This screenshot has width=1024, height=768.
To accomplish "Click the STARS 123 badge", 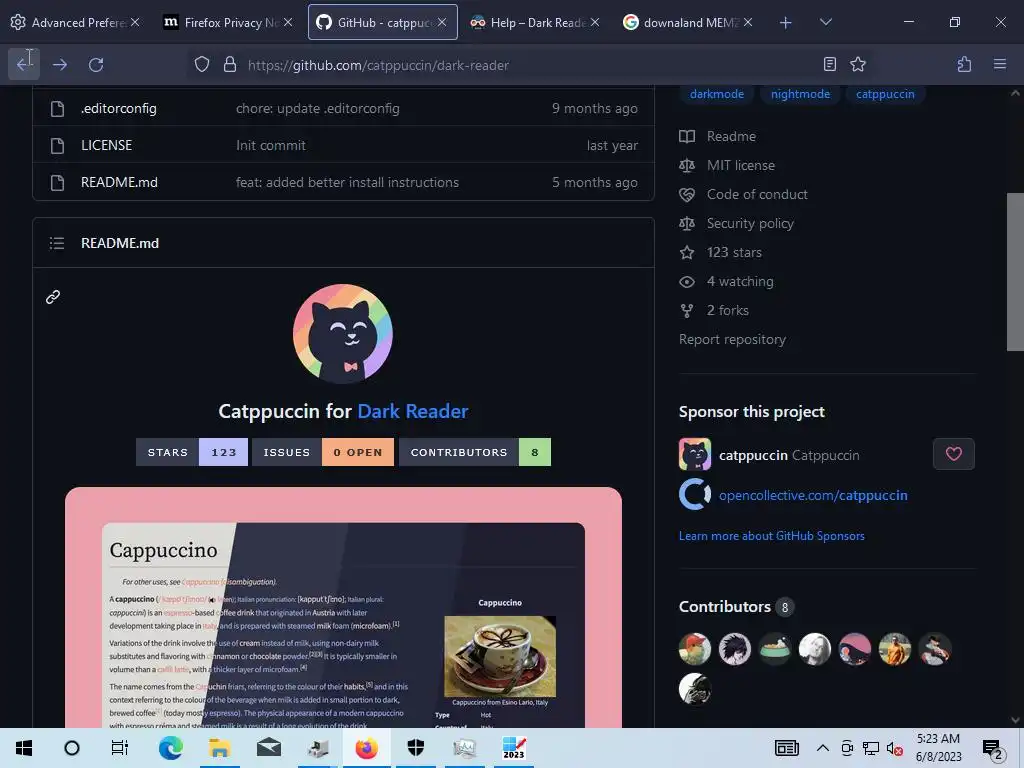I will (x=191, y=452).
